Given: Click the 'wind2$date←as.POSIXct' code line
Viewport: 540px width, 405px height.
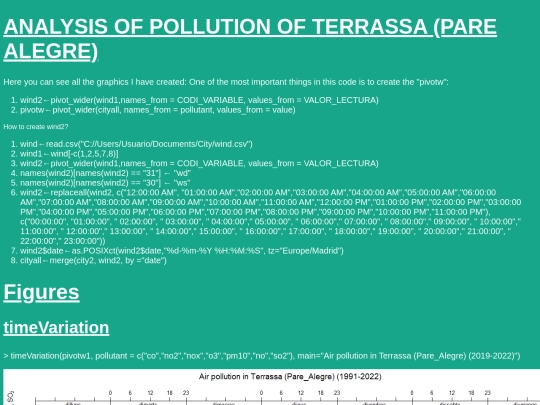Looking at the screenshot, I should 182,251.
